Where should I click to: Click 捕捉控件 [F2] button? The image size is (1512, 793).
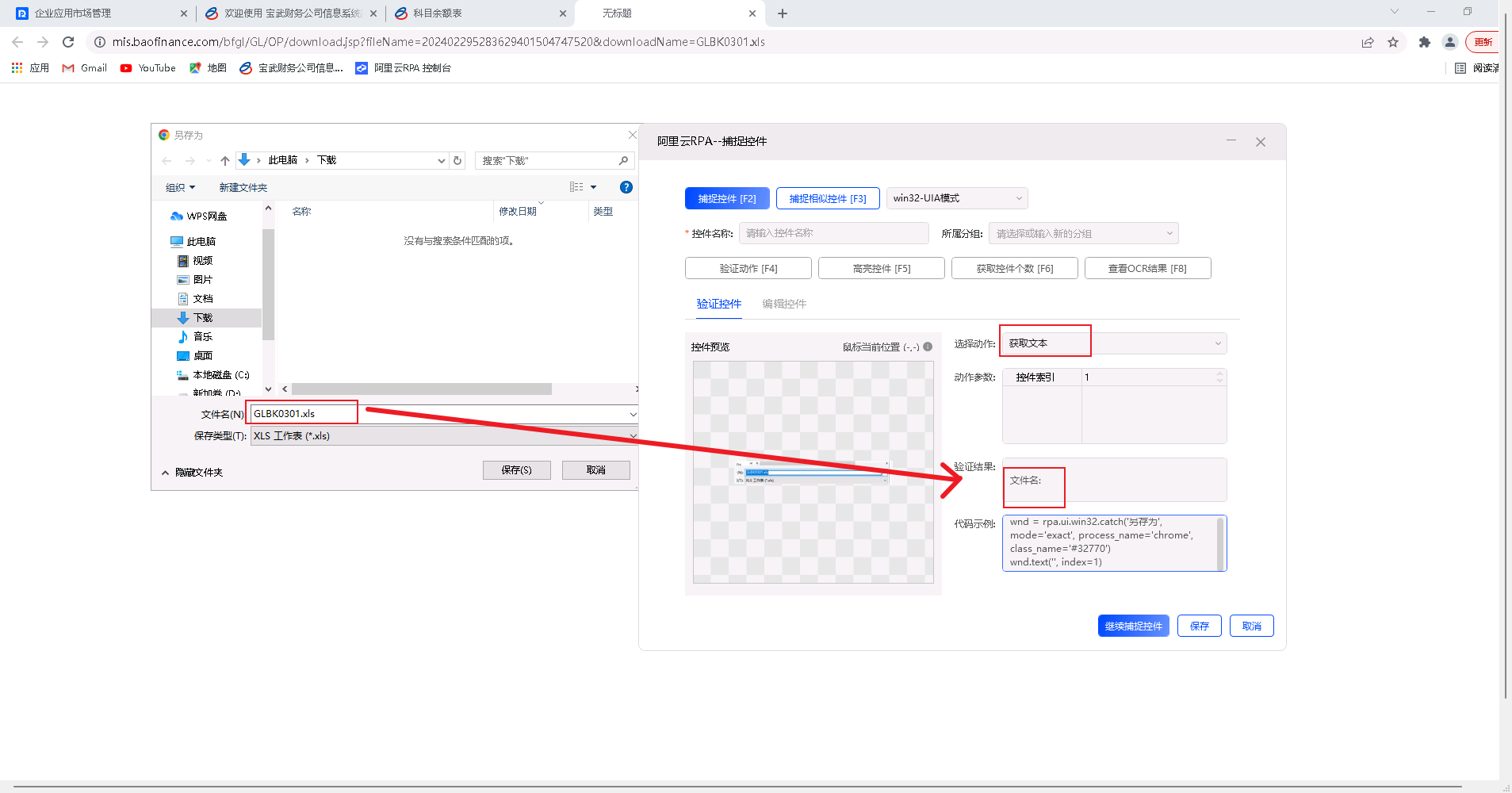(727, 198)
